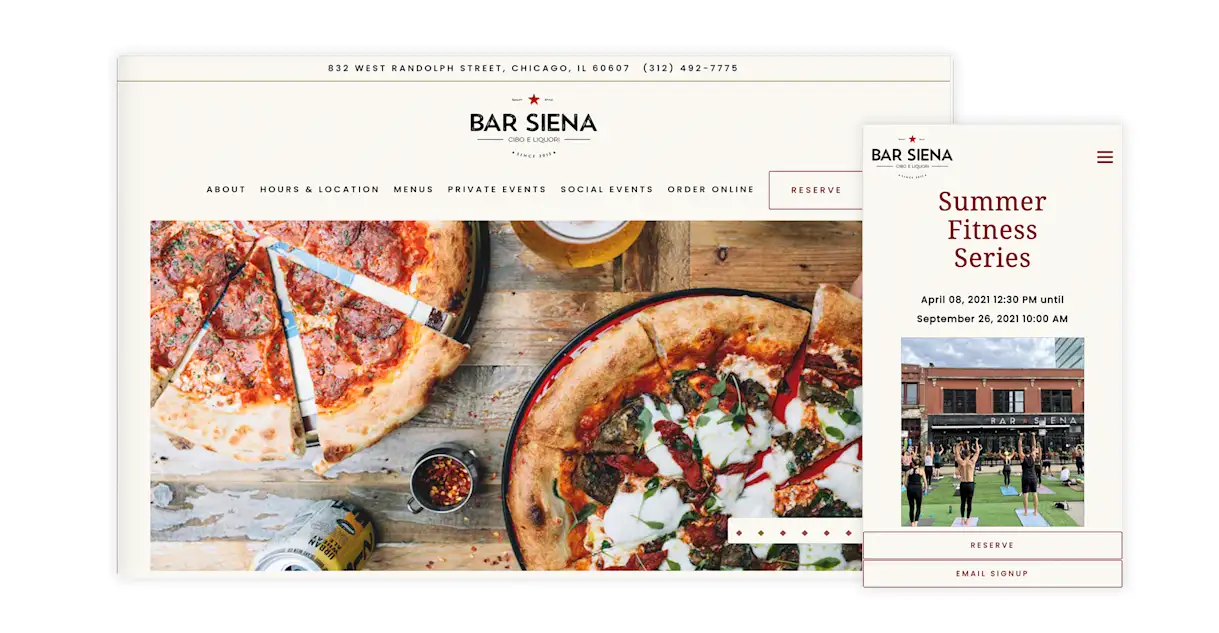Tap the Email Signup button
Viewport: 1219px width, 633px height.
(x=992, y=574)
